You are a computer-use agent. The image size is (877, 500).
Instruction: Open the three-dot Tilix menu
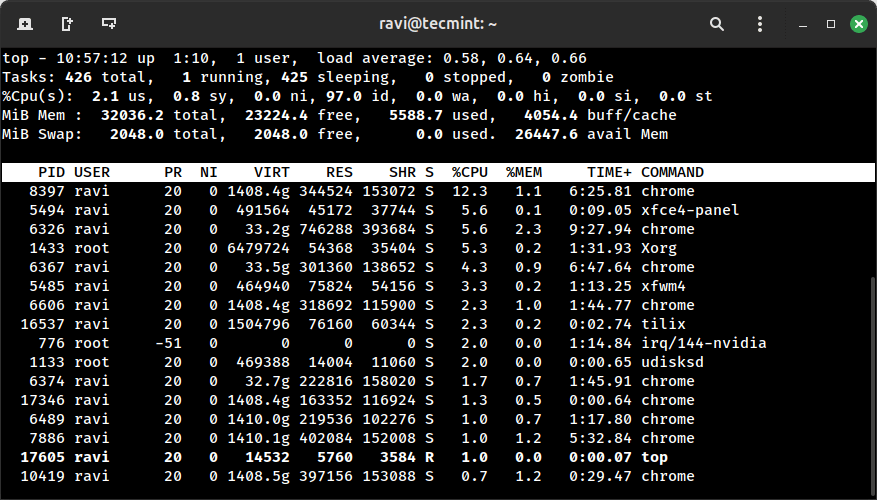755,23
